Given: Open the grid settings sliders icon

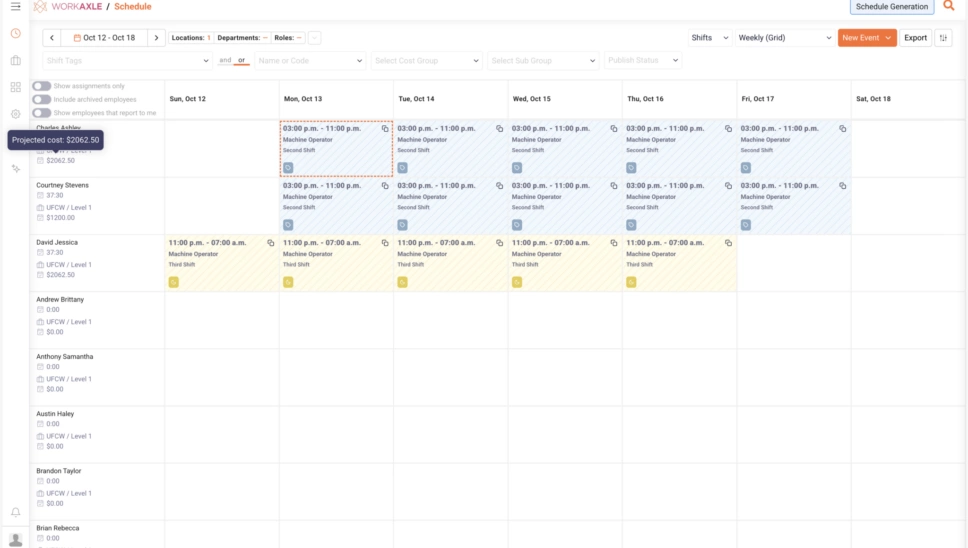Looking at the screenshot, I should point(943,38).
